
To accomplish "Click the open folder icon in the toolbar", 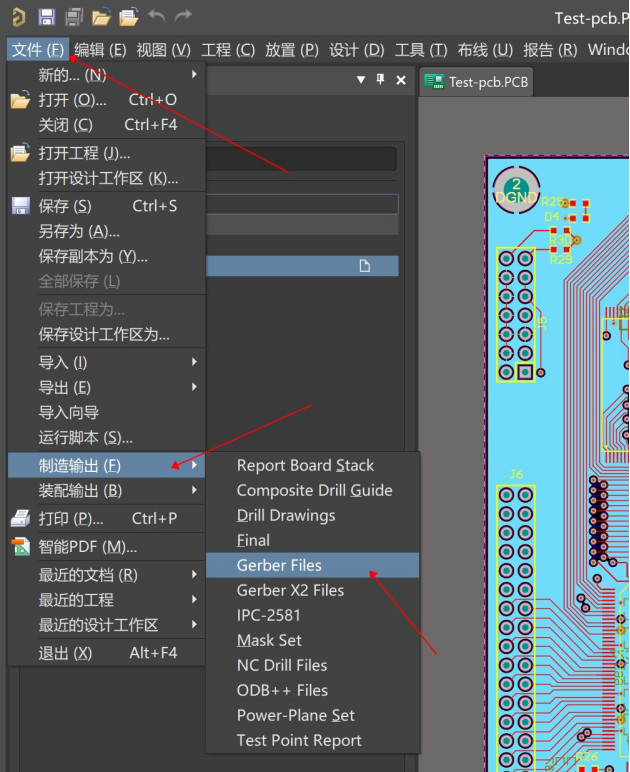I will [101, 18].
